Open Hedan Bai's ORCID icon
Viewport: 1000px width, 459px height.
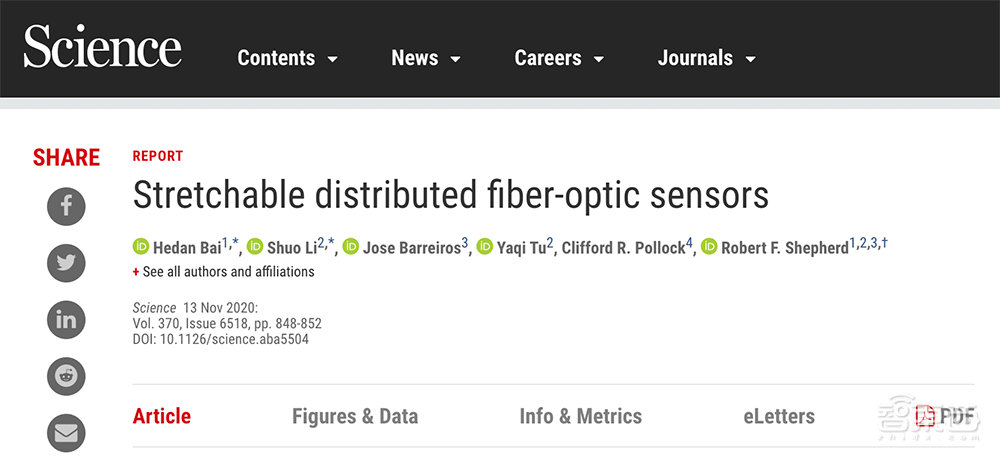click(x=141, y=247)
